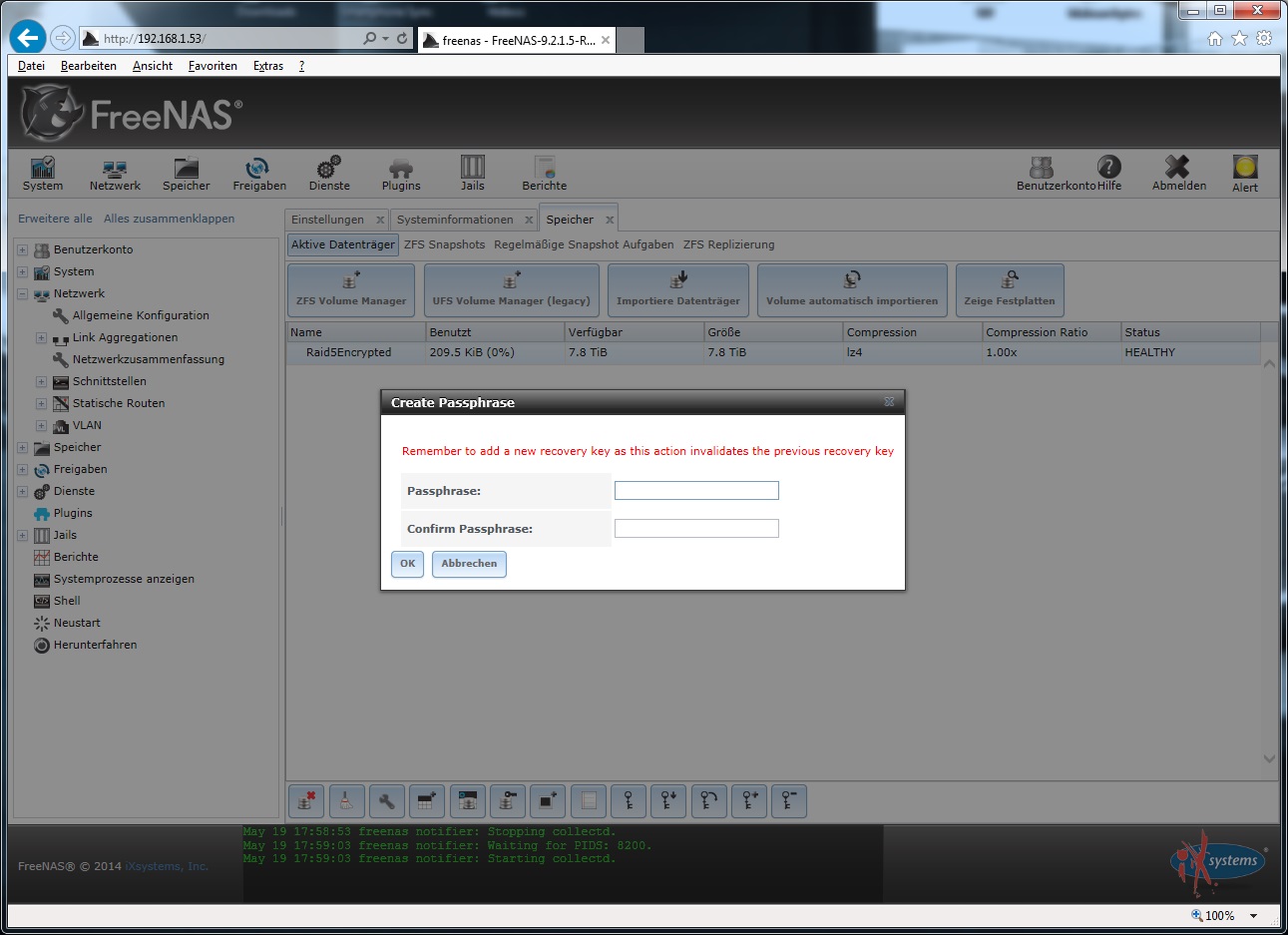Click the key with curved arrow rekey icon
This screenshot has width=1288, height=935.
pos(708,801)
